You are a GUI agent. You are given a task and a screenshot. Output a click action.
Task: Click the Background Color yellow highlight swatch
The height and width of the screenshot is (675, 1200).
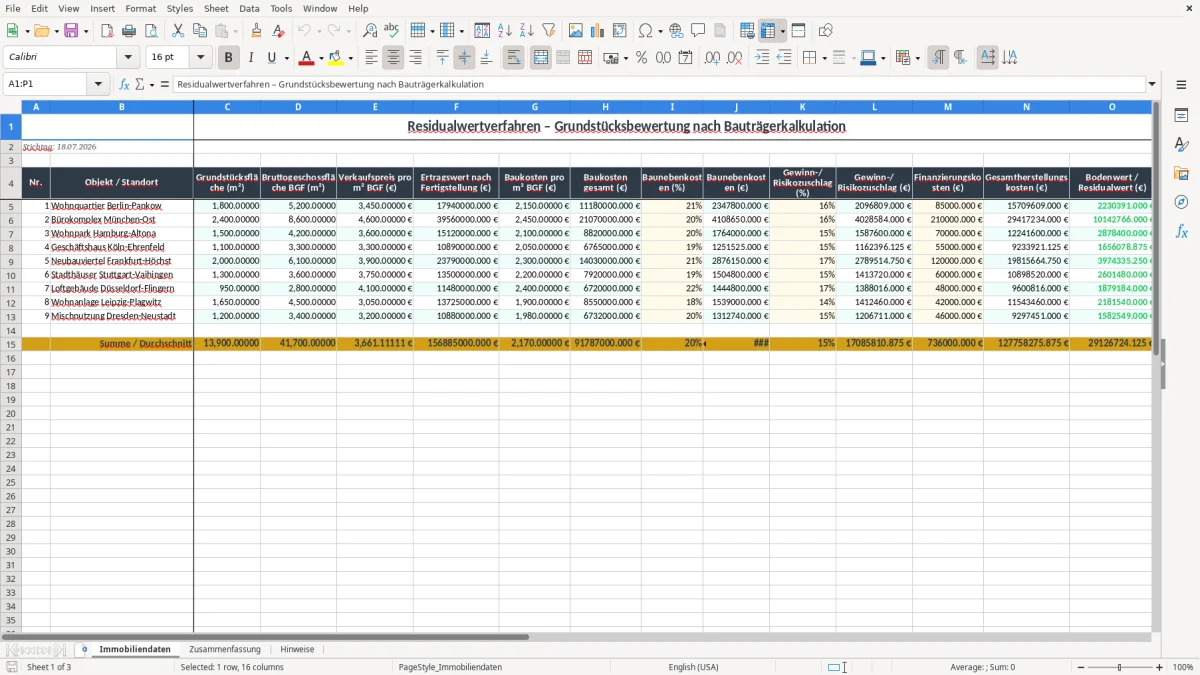[x=336, y=58]
